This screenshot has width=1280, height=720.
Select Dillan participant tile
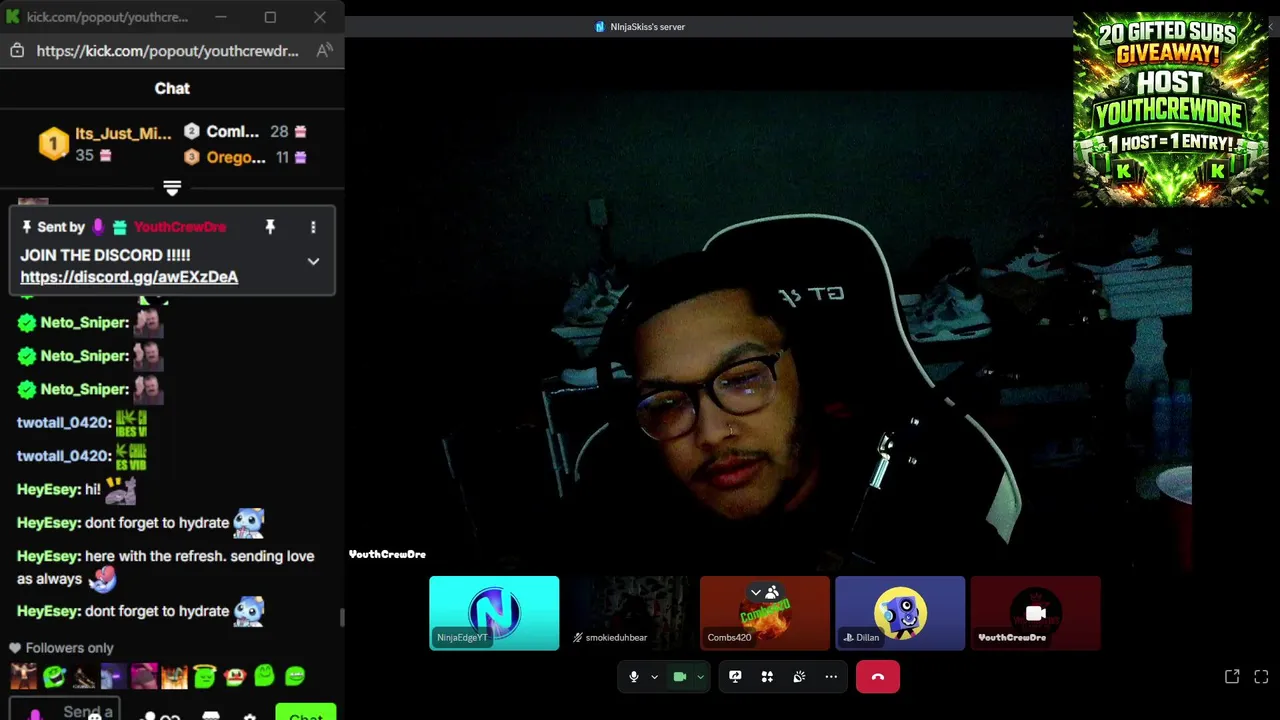click(x=900, y=613)
